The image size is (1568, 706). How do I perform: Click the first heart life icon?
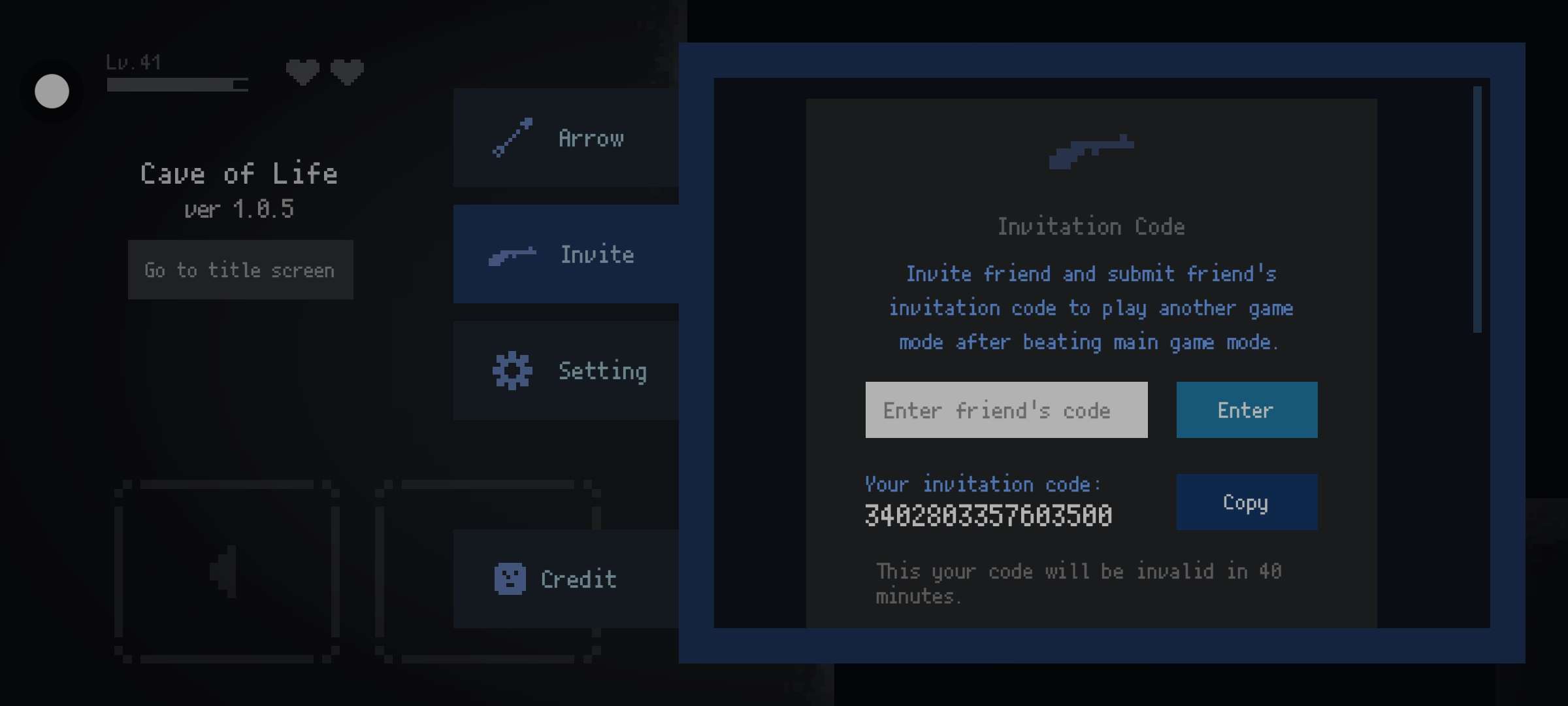[x=302, y=71]
